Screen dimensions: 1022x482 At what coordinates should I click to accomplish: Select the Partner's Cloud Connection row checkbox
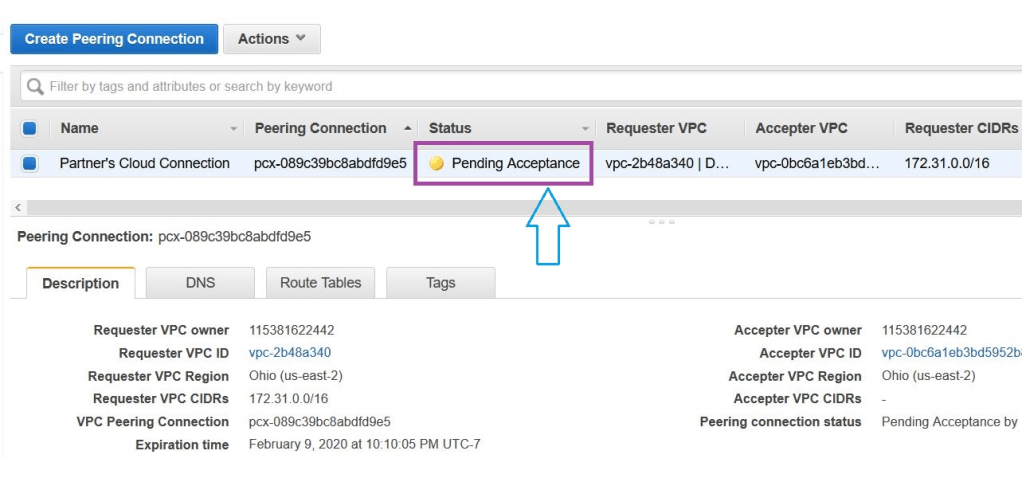[29, 164]
